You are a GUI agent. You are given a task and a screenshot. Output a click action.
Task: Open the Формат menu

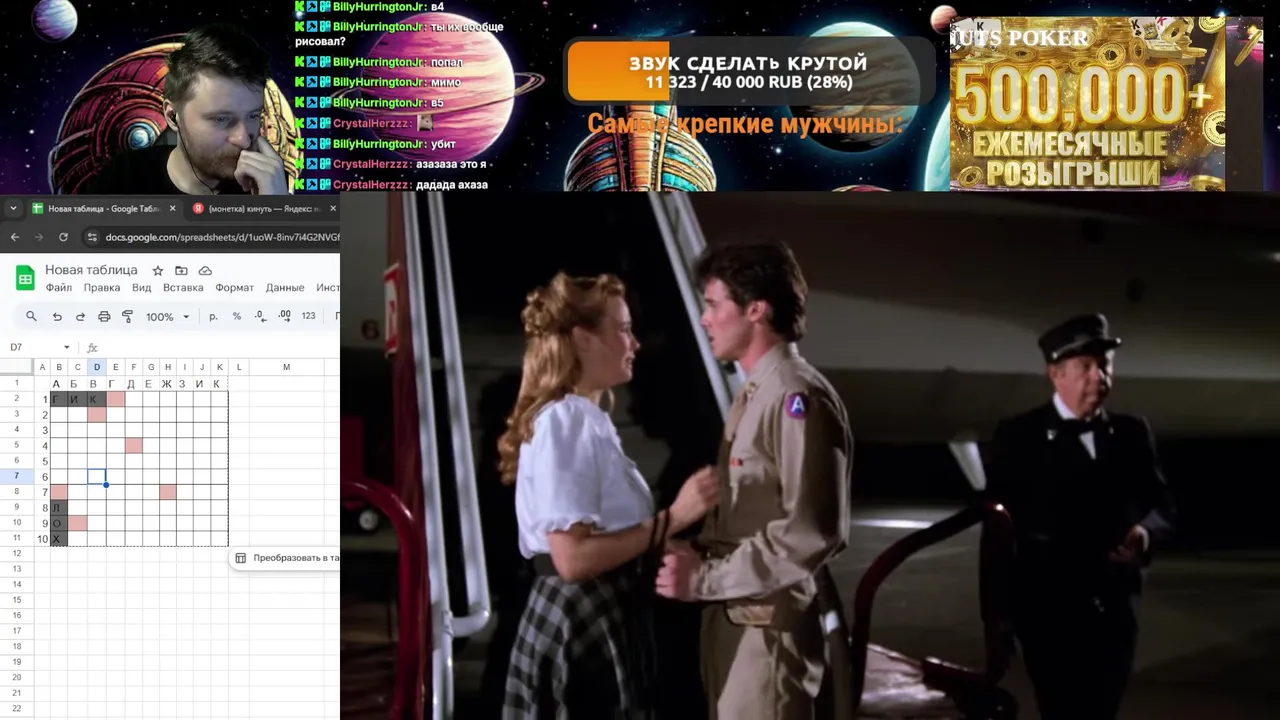tap(235, 288)
